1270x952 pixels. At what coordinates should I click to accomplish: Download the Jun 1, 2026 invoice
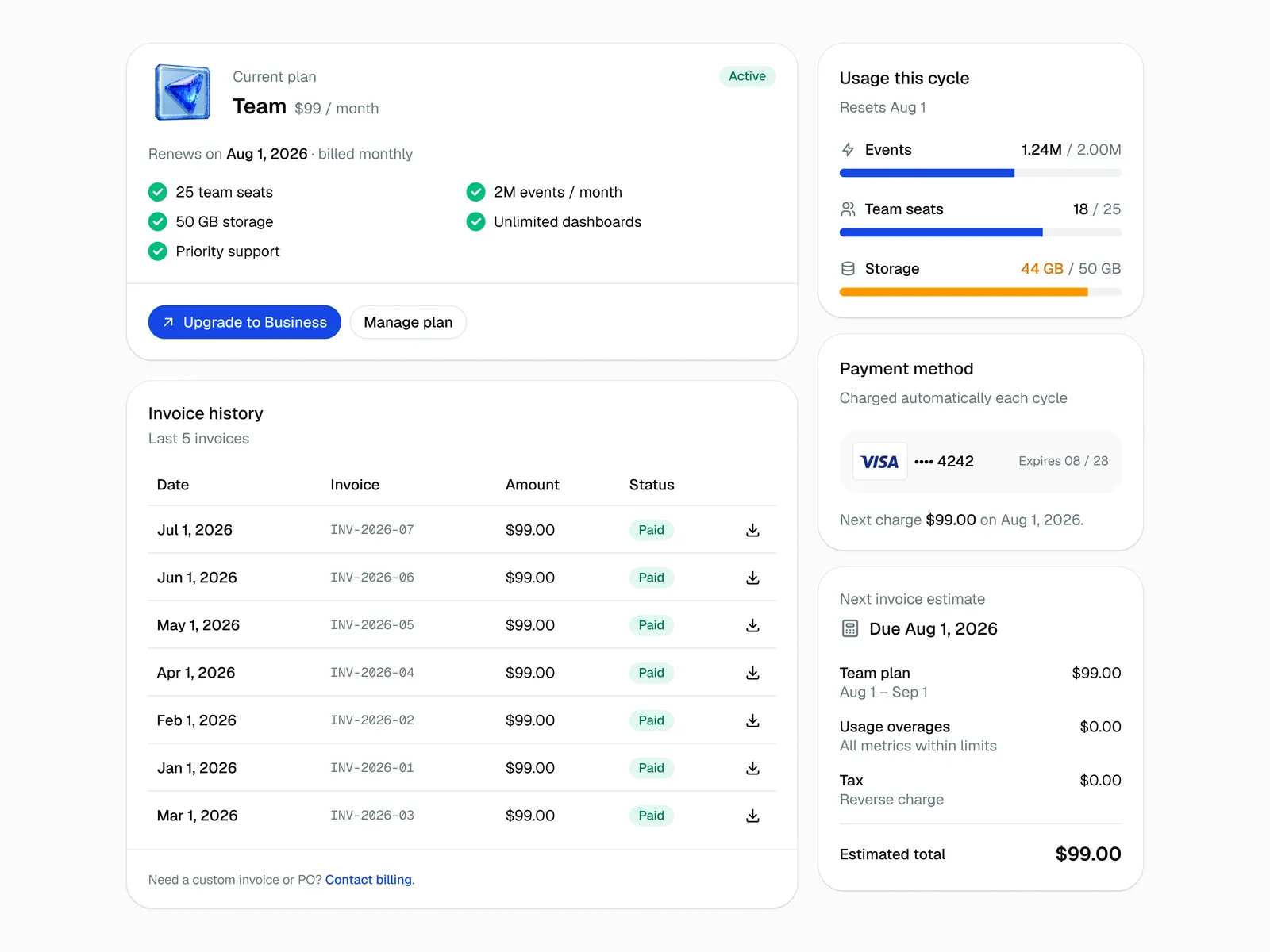pyautogui.click(x=752, y=578)
